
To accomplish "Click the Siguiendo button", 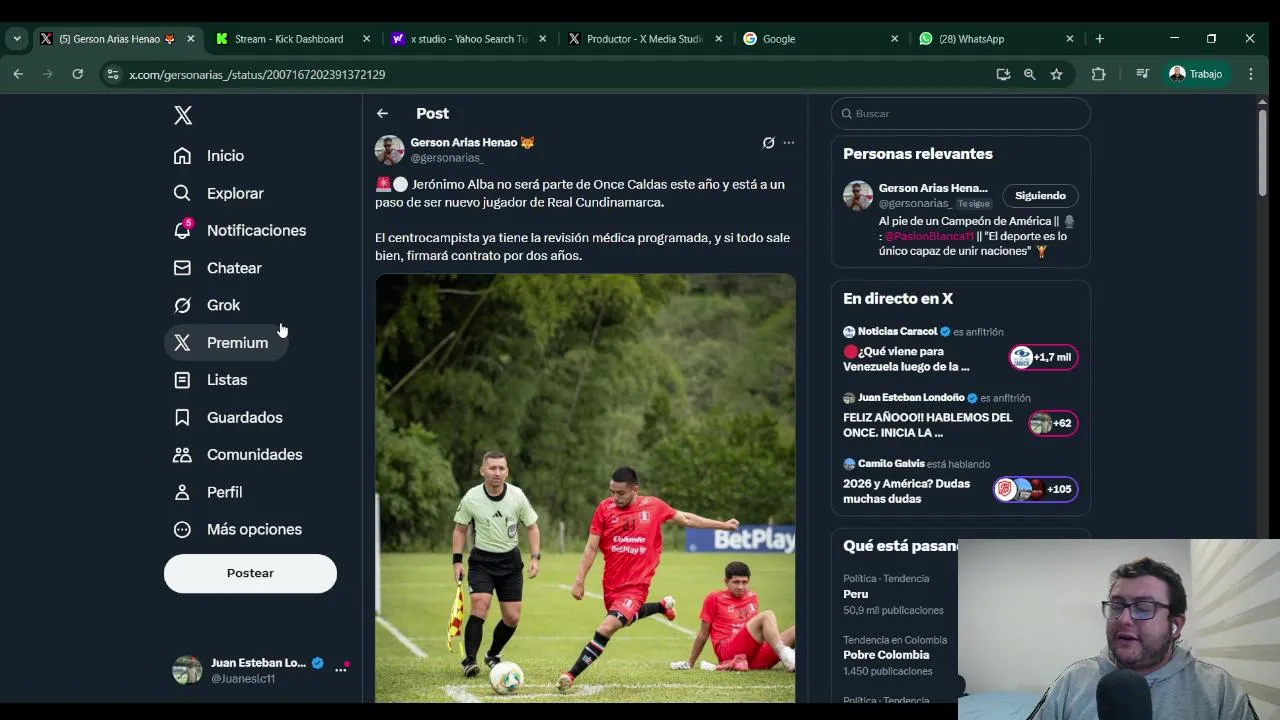I will point(1040,196).
